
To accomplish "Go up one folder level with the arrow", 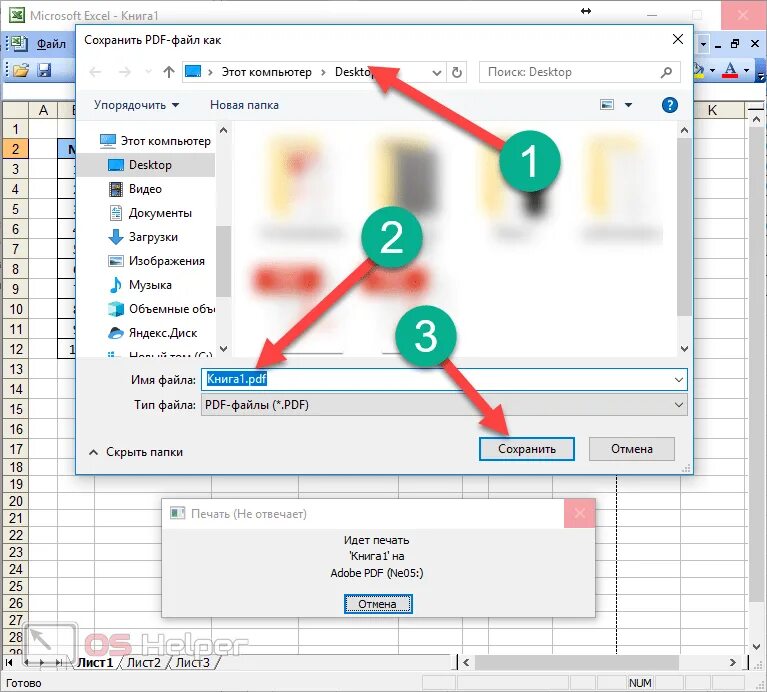I will coord(169,72).
